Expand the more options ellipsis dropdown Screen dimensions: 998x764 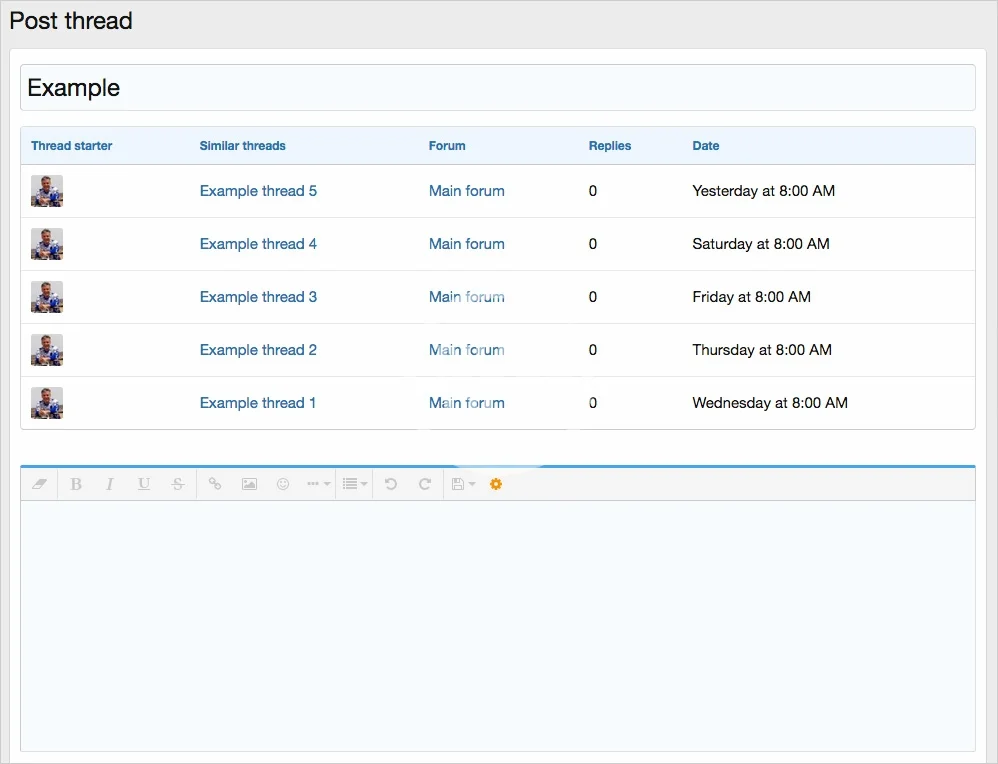[x=318, y=484]
